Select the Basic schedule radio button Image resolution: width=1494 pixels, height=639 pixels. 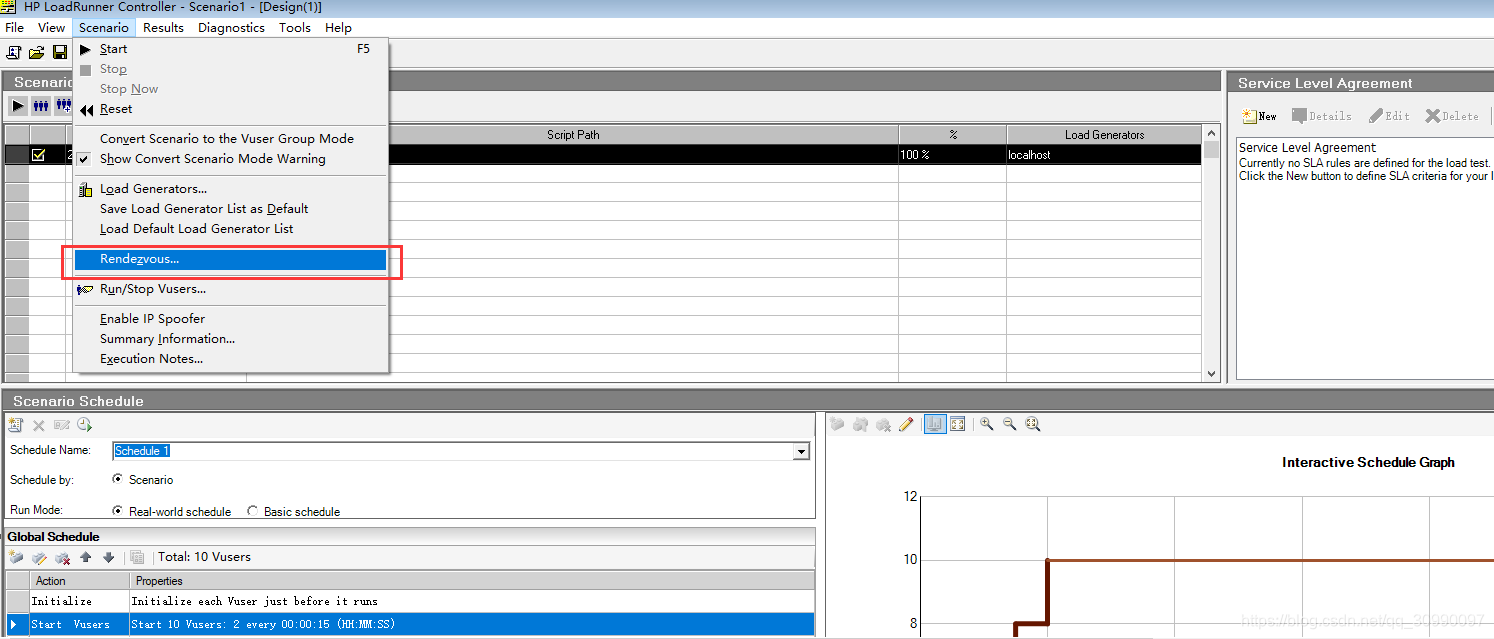[253, 511]
